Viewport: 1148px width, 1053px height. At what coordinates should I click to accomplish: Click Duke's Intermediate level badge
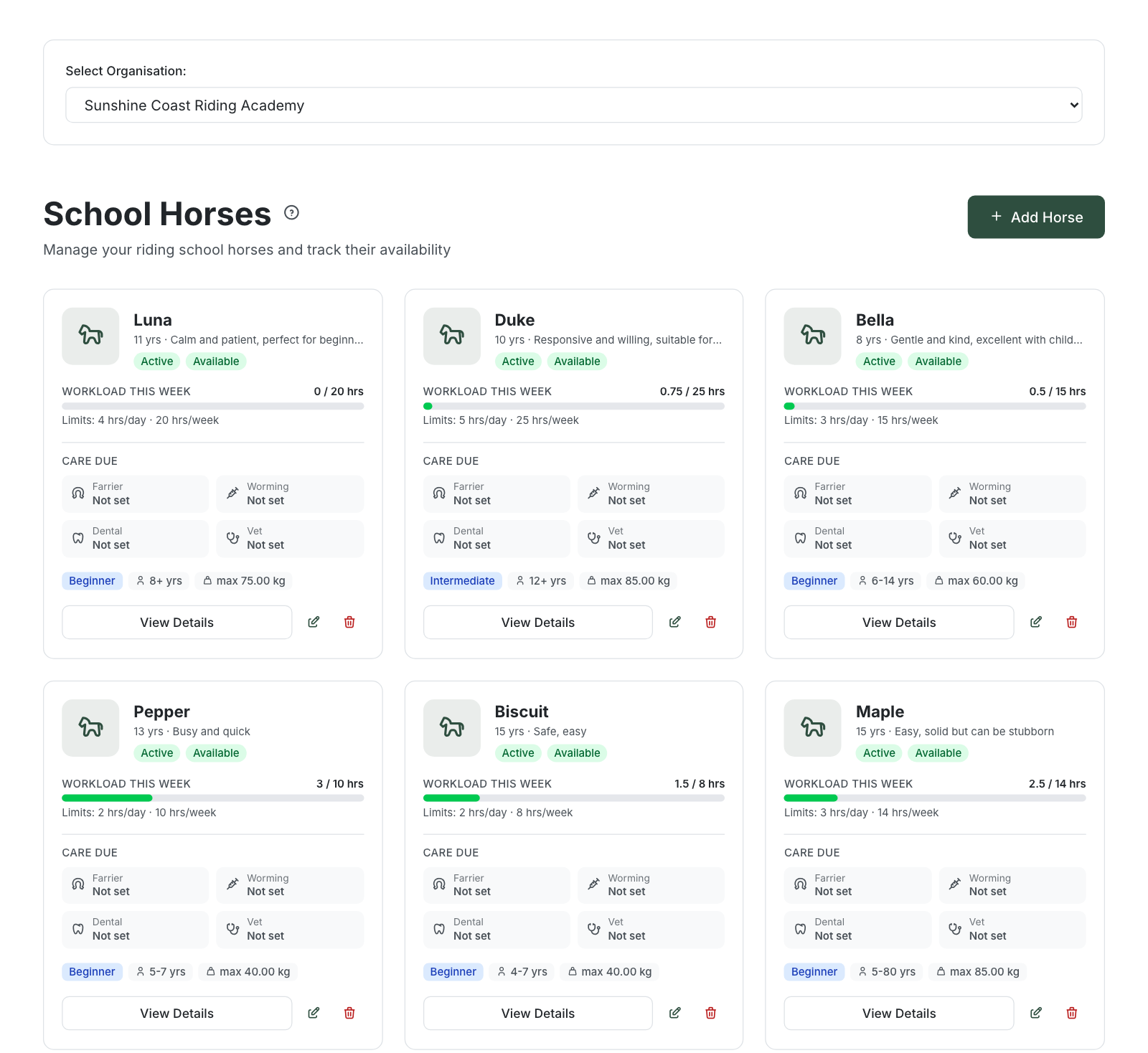462,580
